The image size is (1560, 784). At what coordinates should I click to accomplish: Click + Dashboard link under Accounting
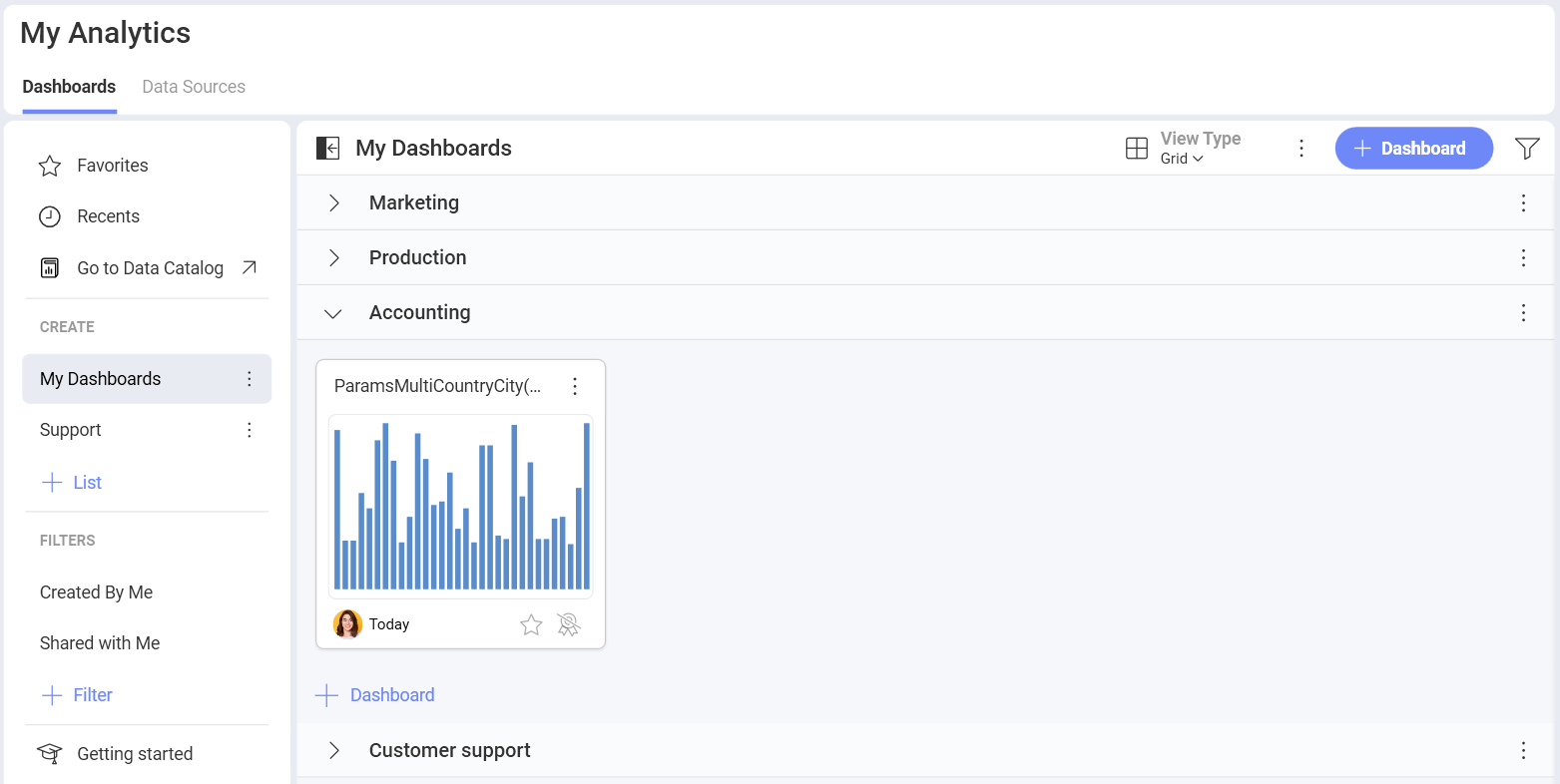pos(375,695)
